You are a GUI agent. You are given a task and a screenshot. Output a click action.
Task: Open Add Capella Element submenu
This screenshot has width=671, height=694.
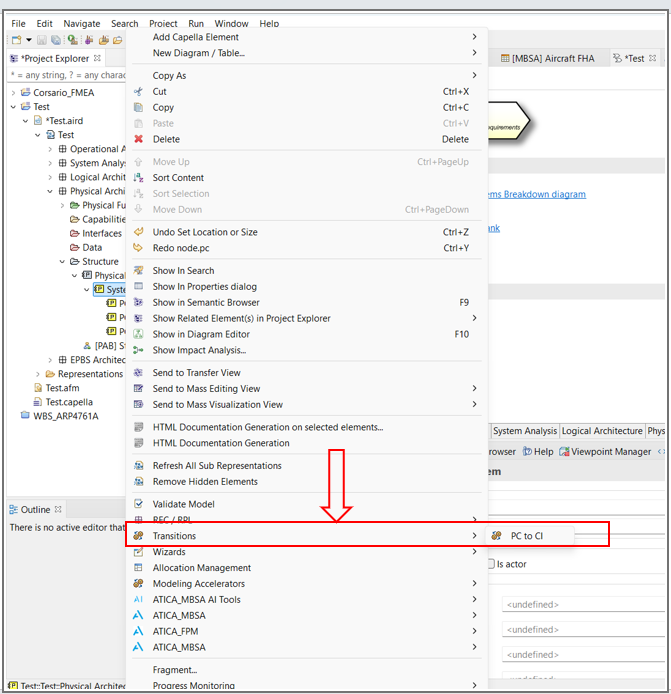(306, 37)
